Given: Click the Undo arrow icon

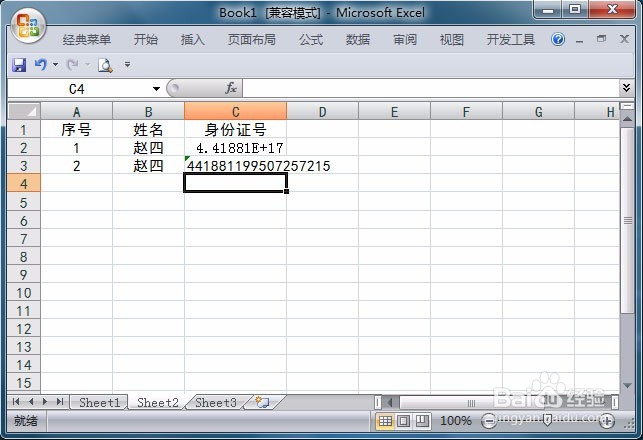Looking at the screenshot, I should pos(41,64).
